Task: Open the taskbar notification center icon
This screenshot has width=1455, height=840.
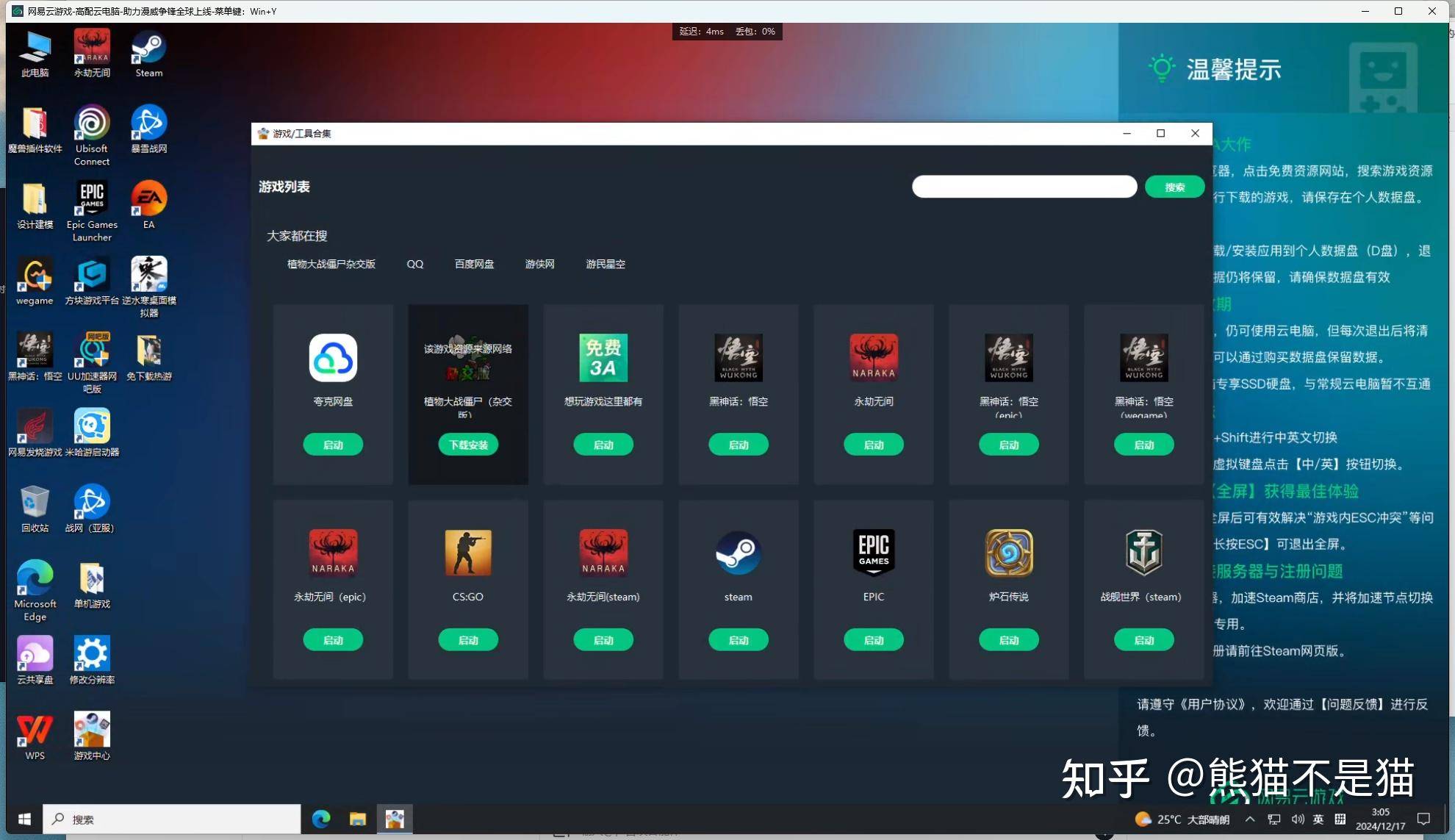Action: click(x=1423, y=819)
